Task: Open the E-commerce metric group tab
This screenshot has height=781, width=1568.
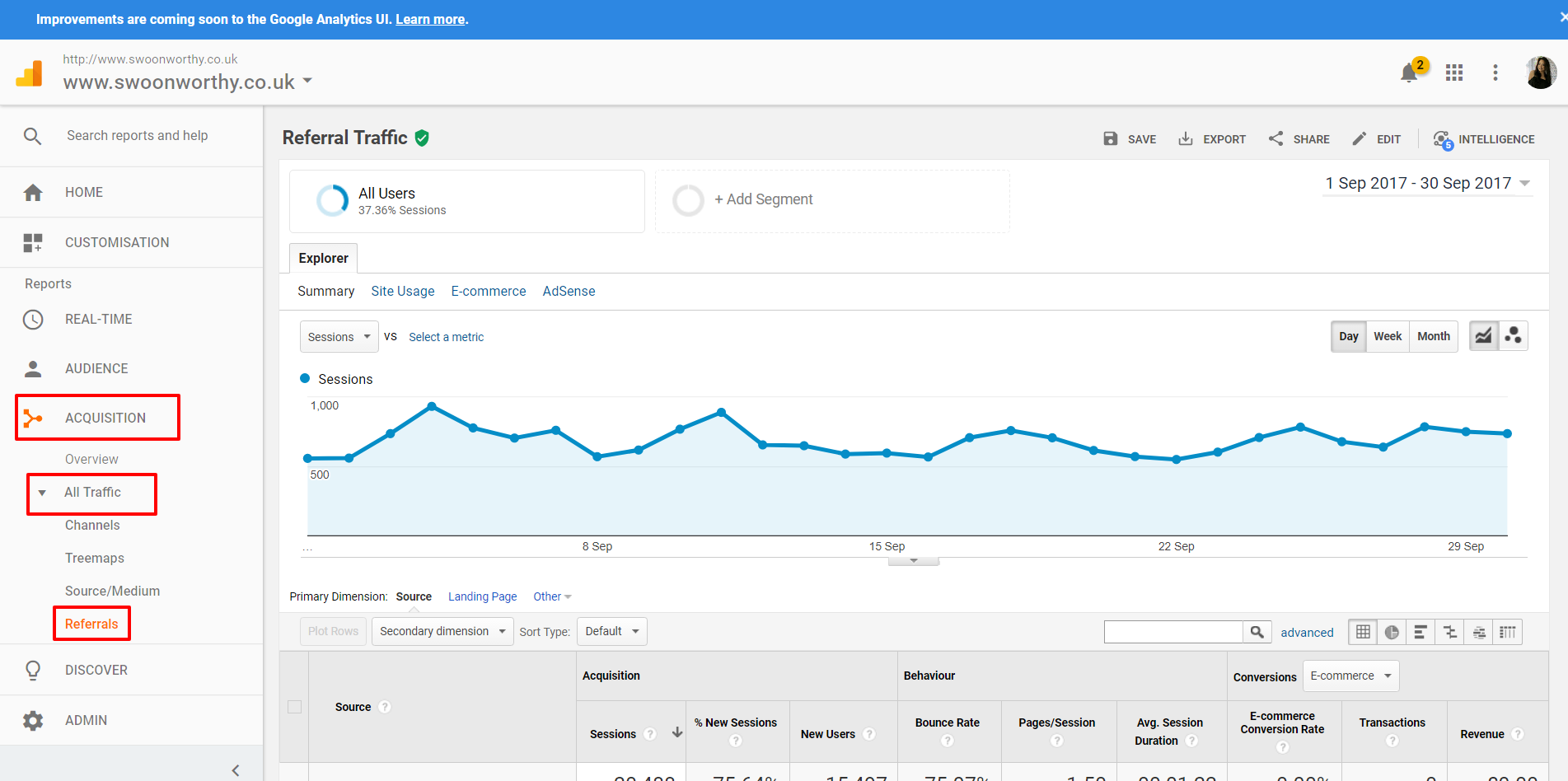Action: 488,291
